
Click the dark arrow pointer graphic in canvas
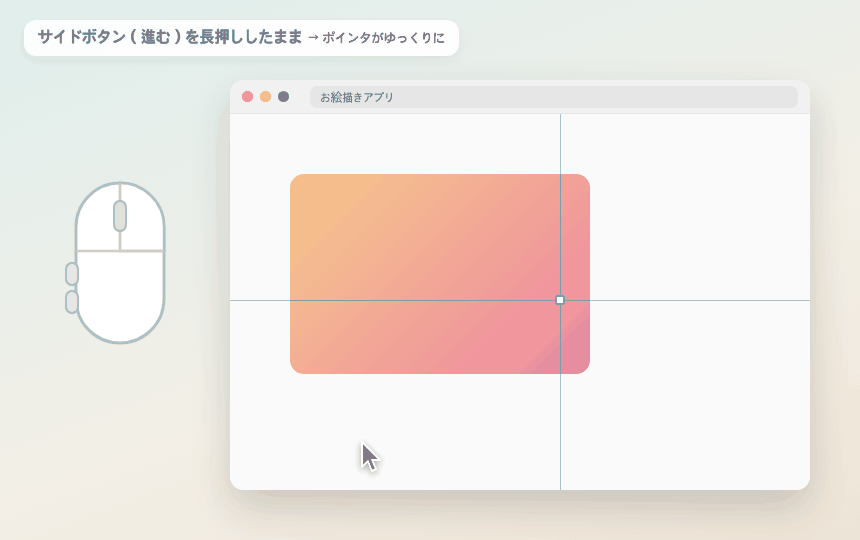(x=370, y=457)
